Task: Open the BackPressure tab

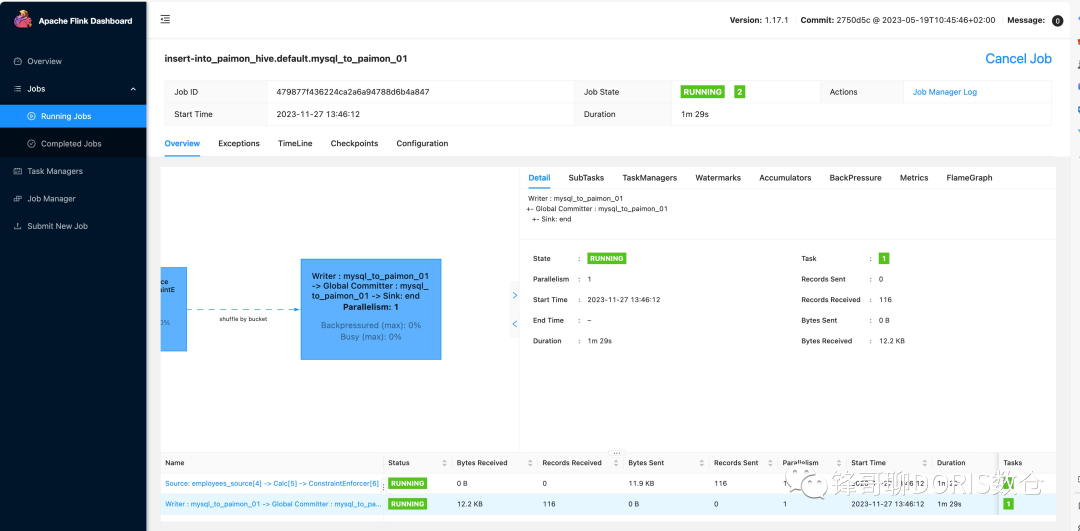Action: tap(855, 178)
